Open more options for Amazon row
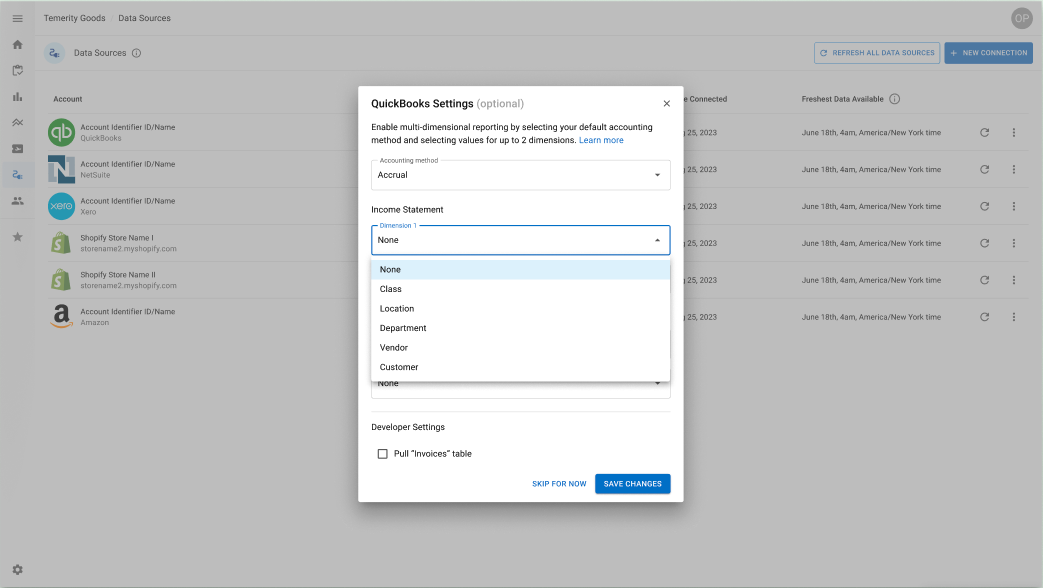Viewport: 1043px width, 588px height. (1013, 317)
